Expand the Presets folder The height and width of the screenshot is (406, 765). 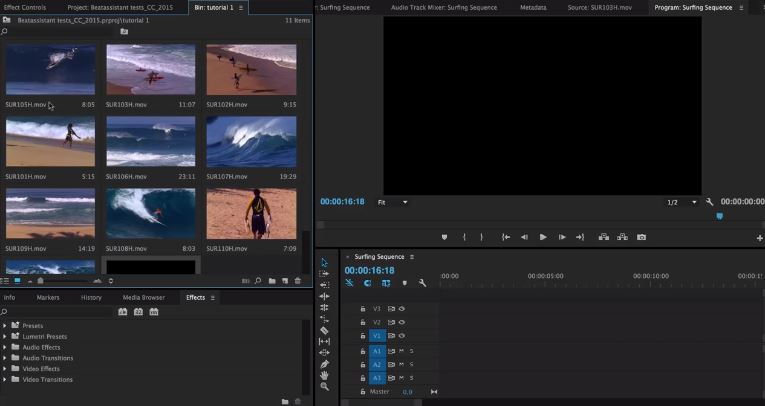[5, 325]
